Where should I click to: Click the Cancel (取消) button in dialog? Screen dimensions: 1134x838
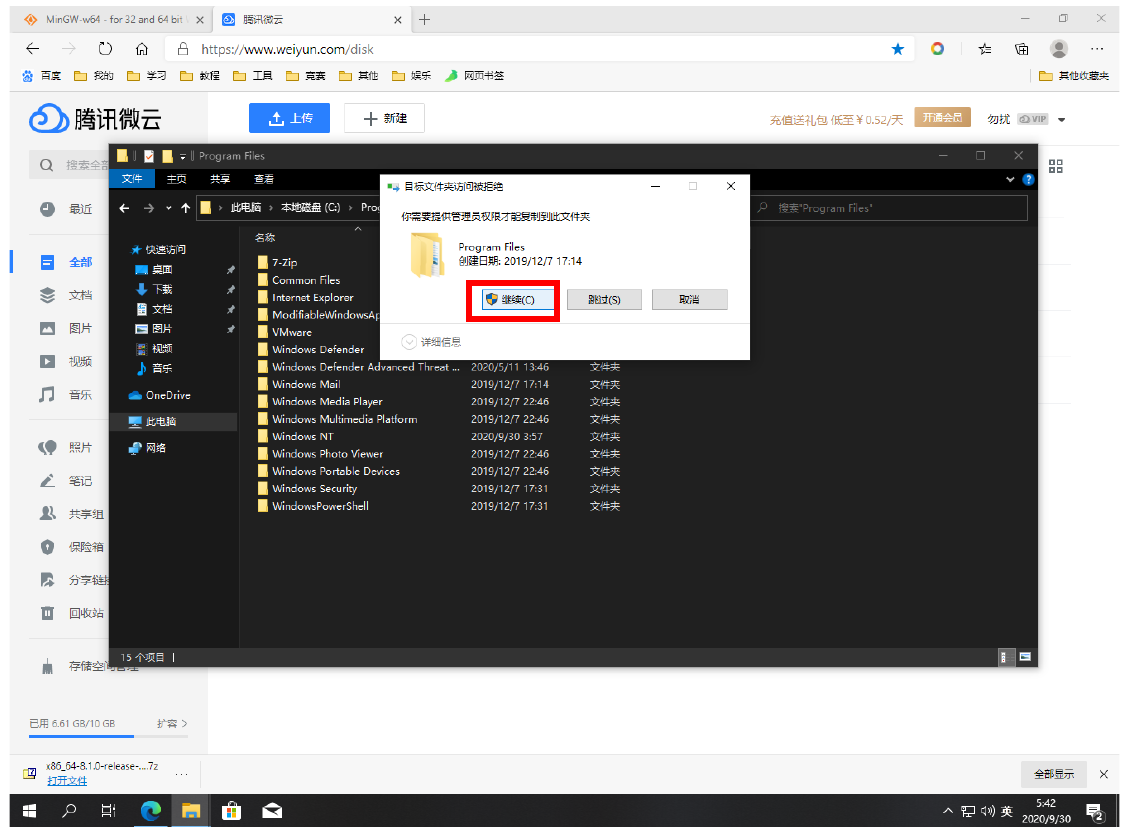click(x=689, y=300)
